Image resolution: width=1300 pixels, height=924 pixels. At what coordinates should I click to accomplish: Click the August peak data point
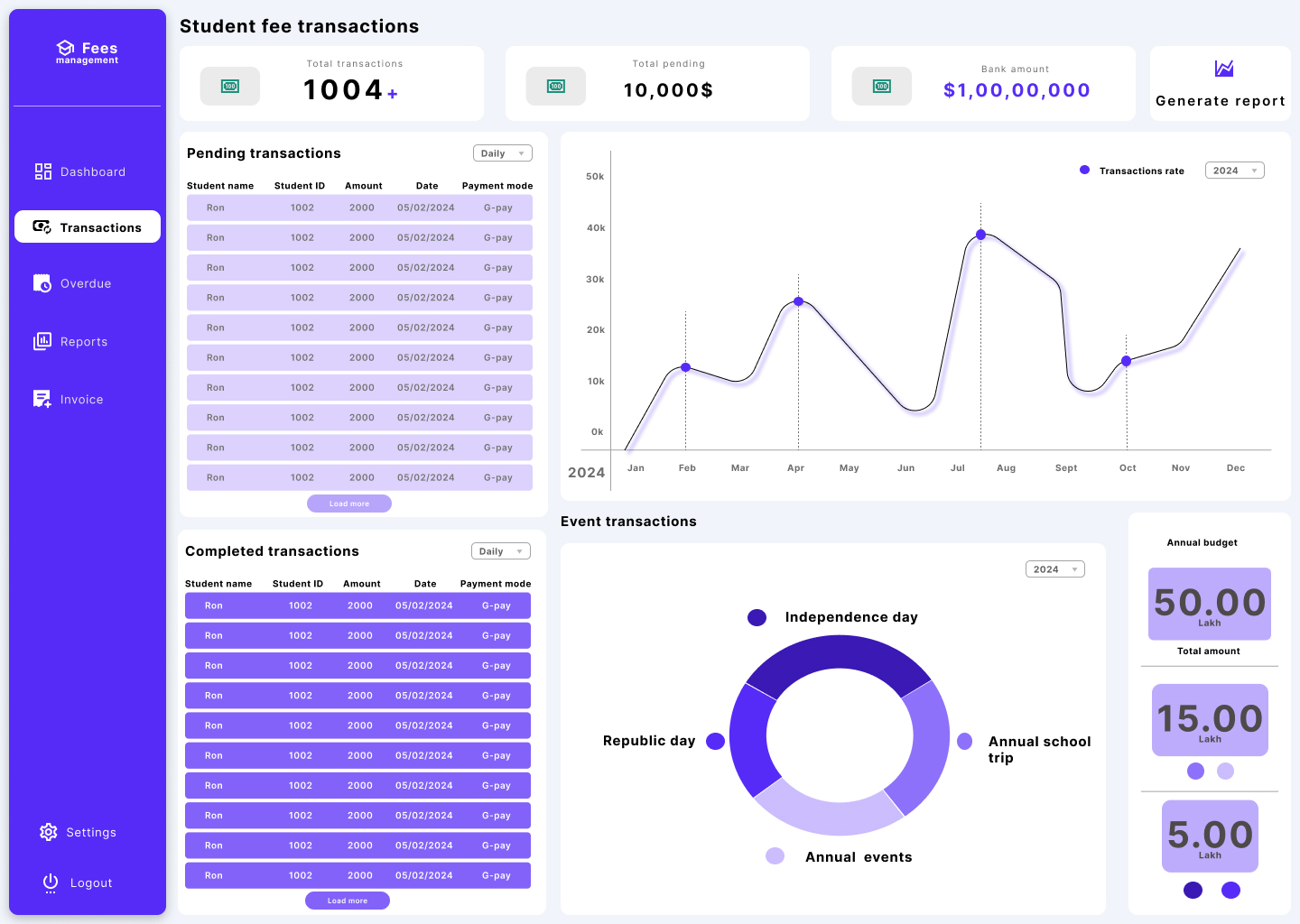(x=981, y=235)
